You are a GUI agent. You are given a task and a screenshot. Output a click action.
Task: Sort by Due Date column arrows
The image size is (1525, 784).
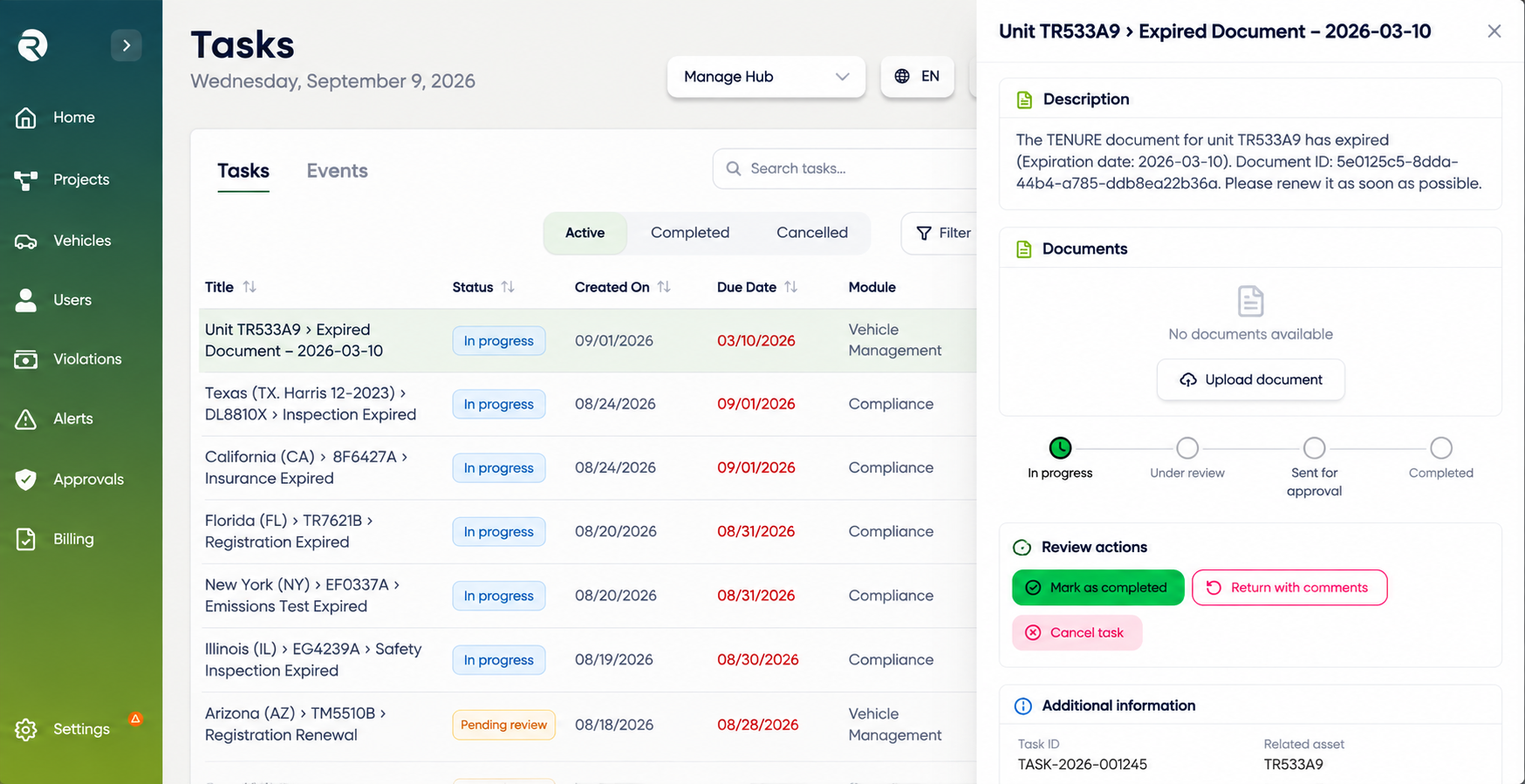(791, 287)
